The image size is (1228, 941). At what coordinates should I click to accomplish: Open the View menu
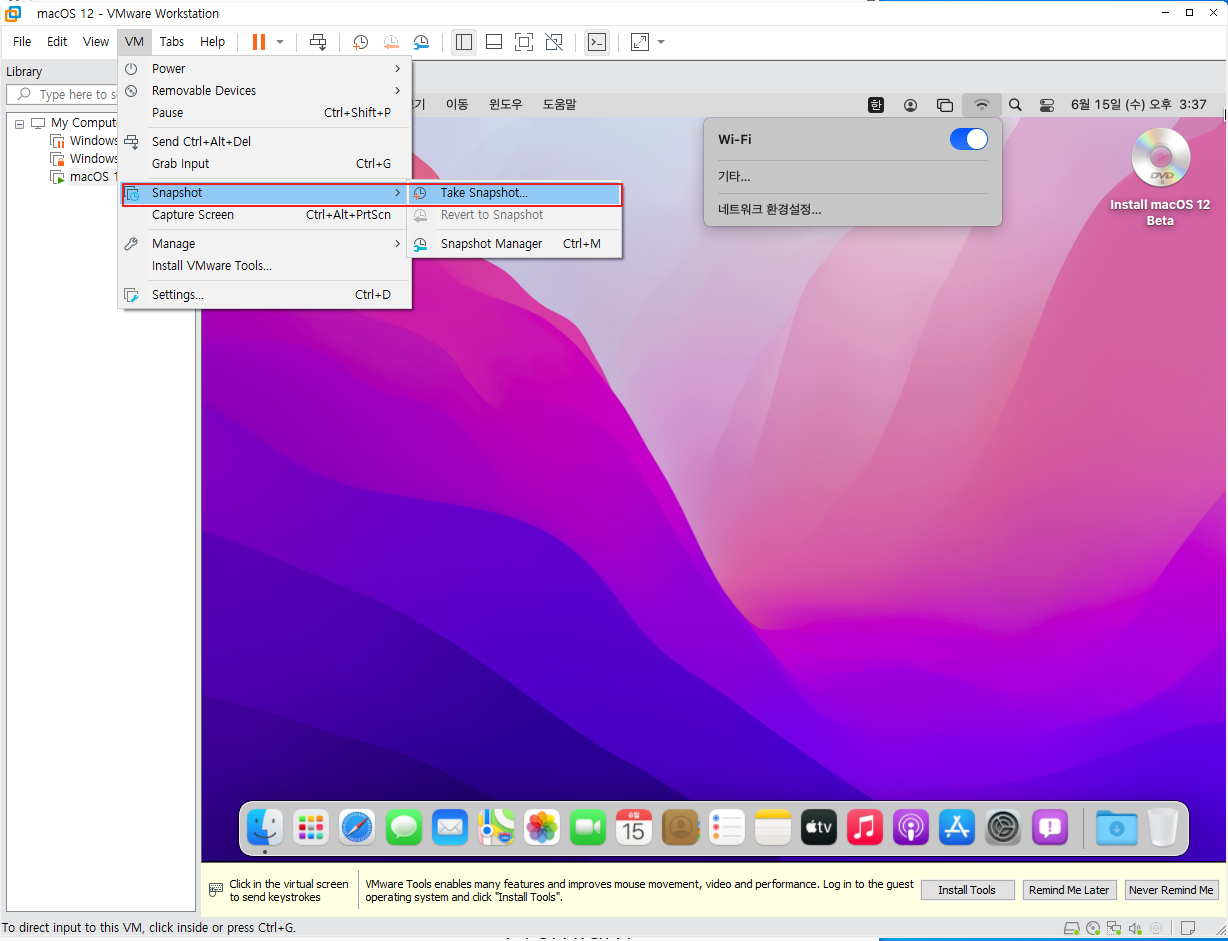point(96,42)
